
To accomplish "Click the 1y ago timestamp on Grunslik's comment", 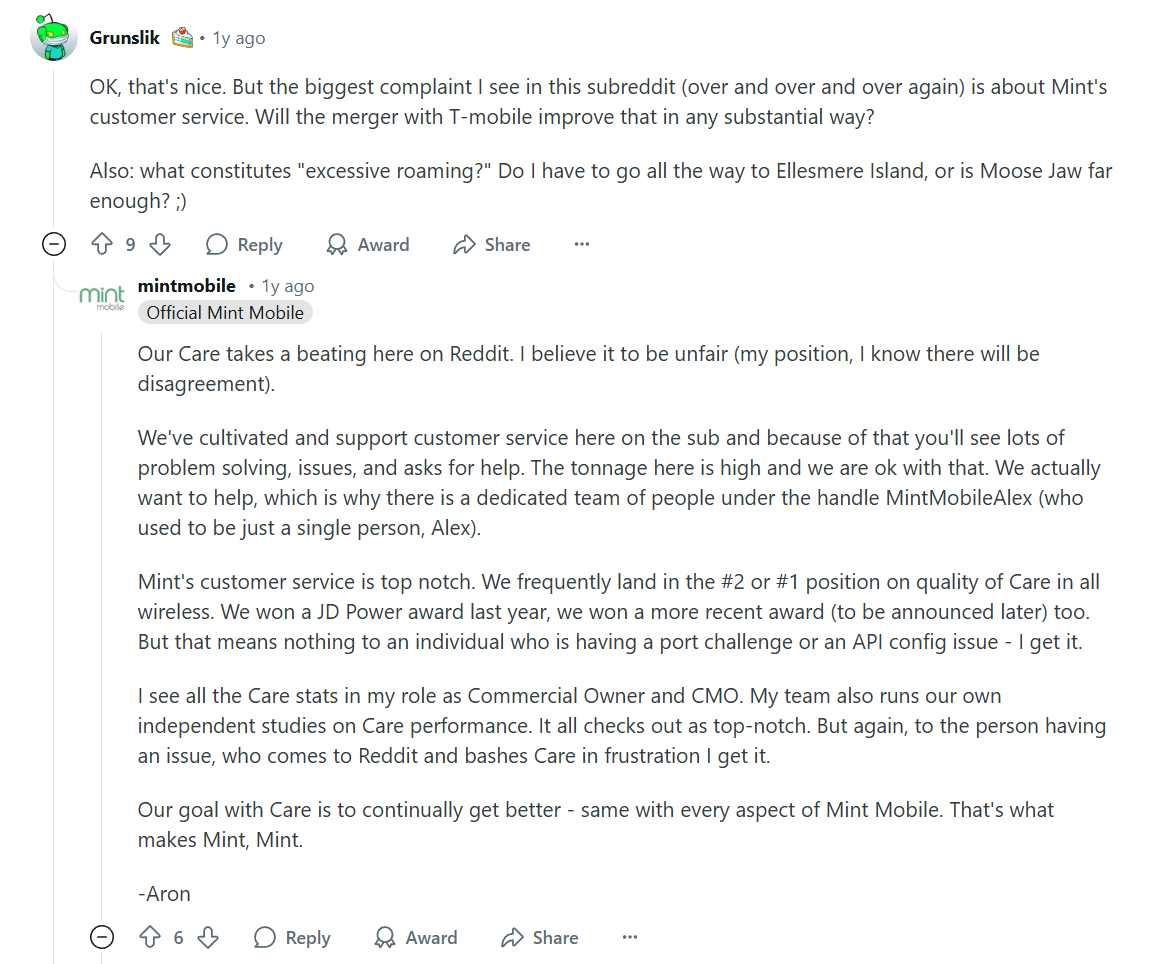I will pyautogui.click(x=237, y=37).
